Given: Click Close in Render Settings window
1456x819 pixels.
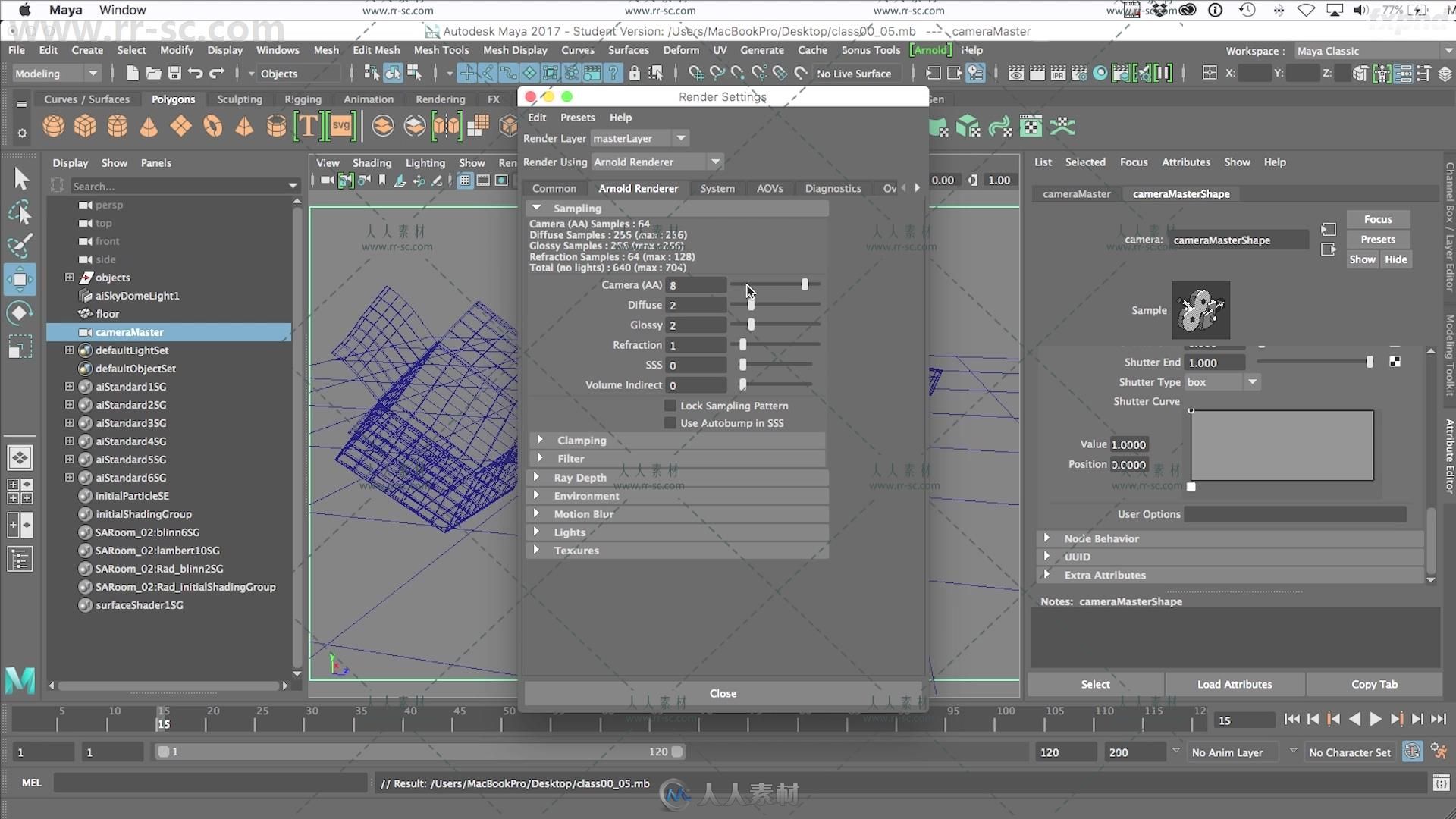Looking at the screenshot, I should (x=723, y=693).
